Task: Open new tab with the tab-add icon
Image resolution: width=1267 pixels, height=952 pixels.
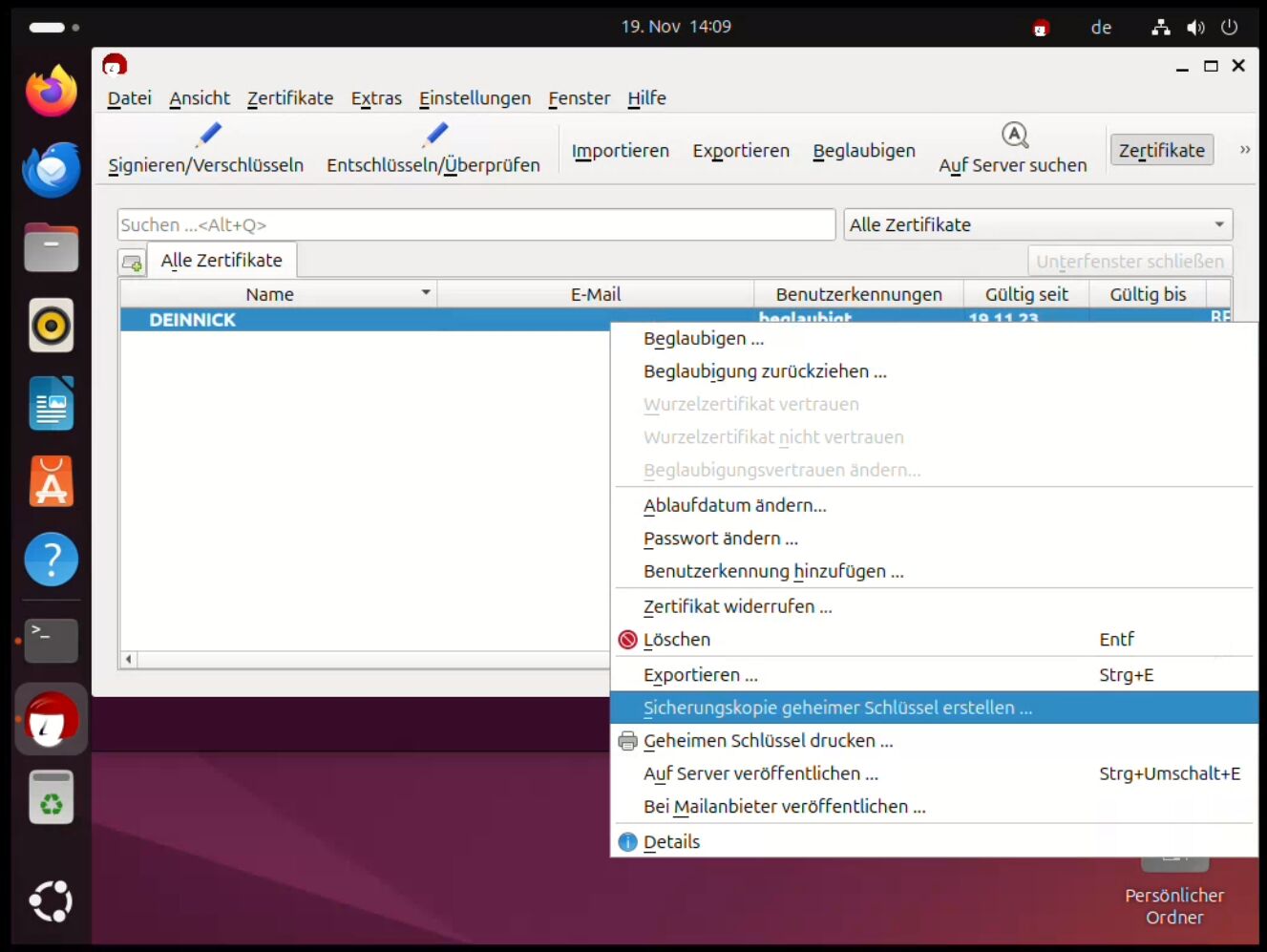Action: click(x=132, y=262)
